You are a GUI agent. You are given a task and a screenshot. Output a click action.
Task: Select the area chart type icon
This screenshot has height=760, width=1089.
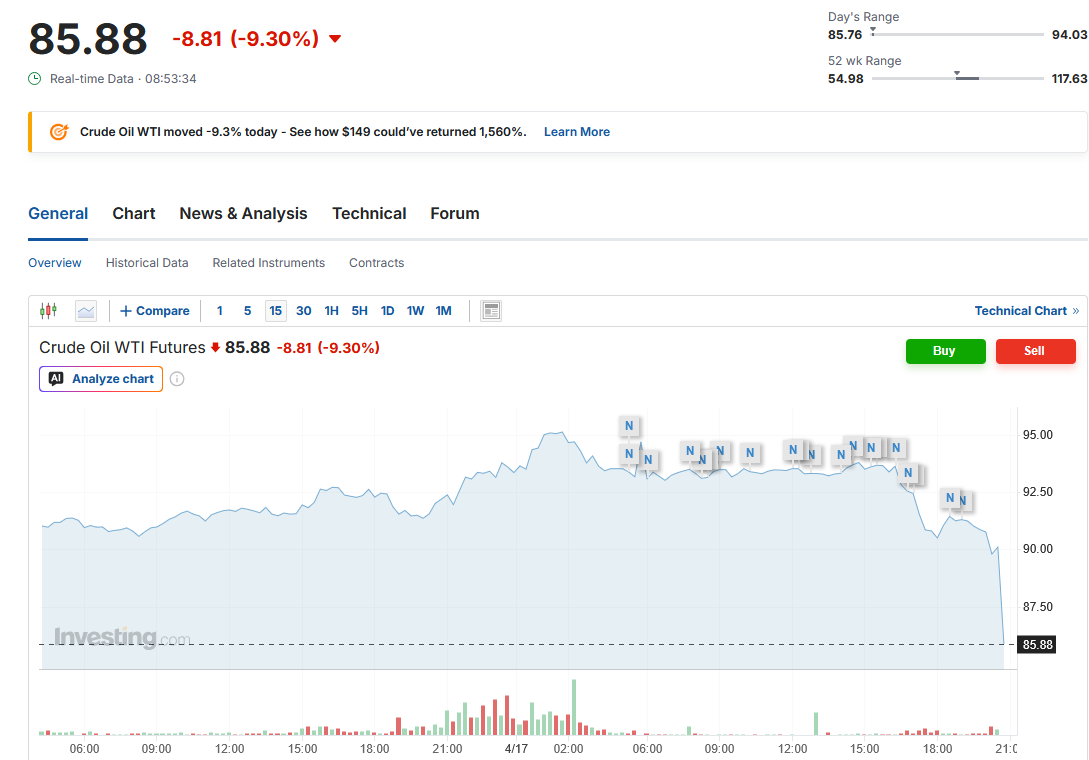coord(86,311)
